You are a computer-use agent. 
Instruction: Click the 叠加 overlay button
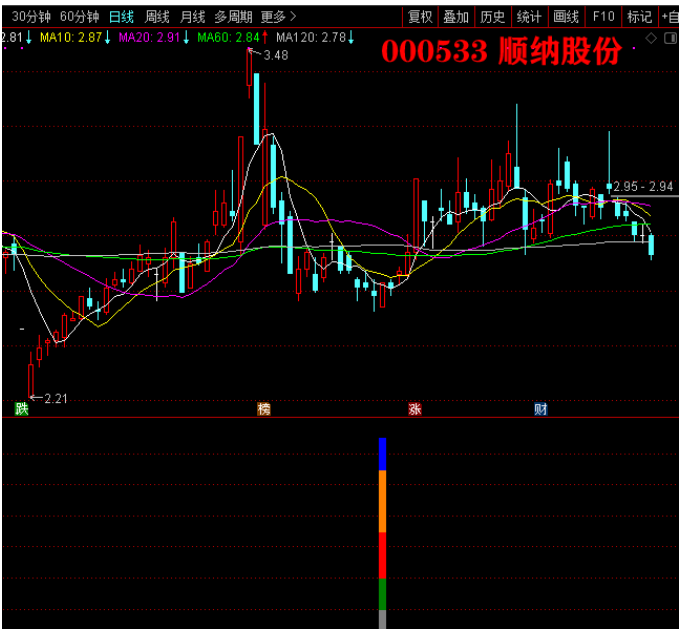(x=456, y=17)
